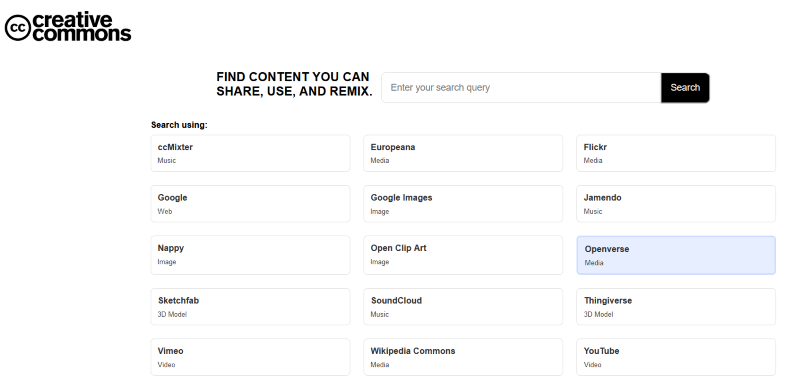Click the Creative Commons logo

tap(68, 27)
